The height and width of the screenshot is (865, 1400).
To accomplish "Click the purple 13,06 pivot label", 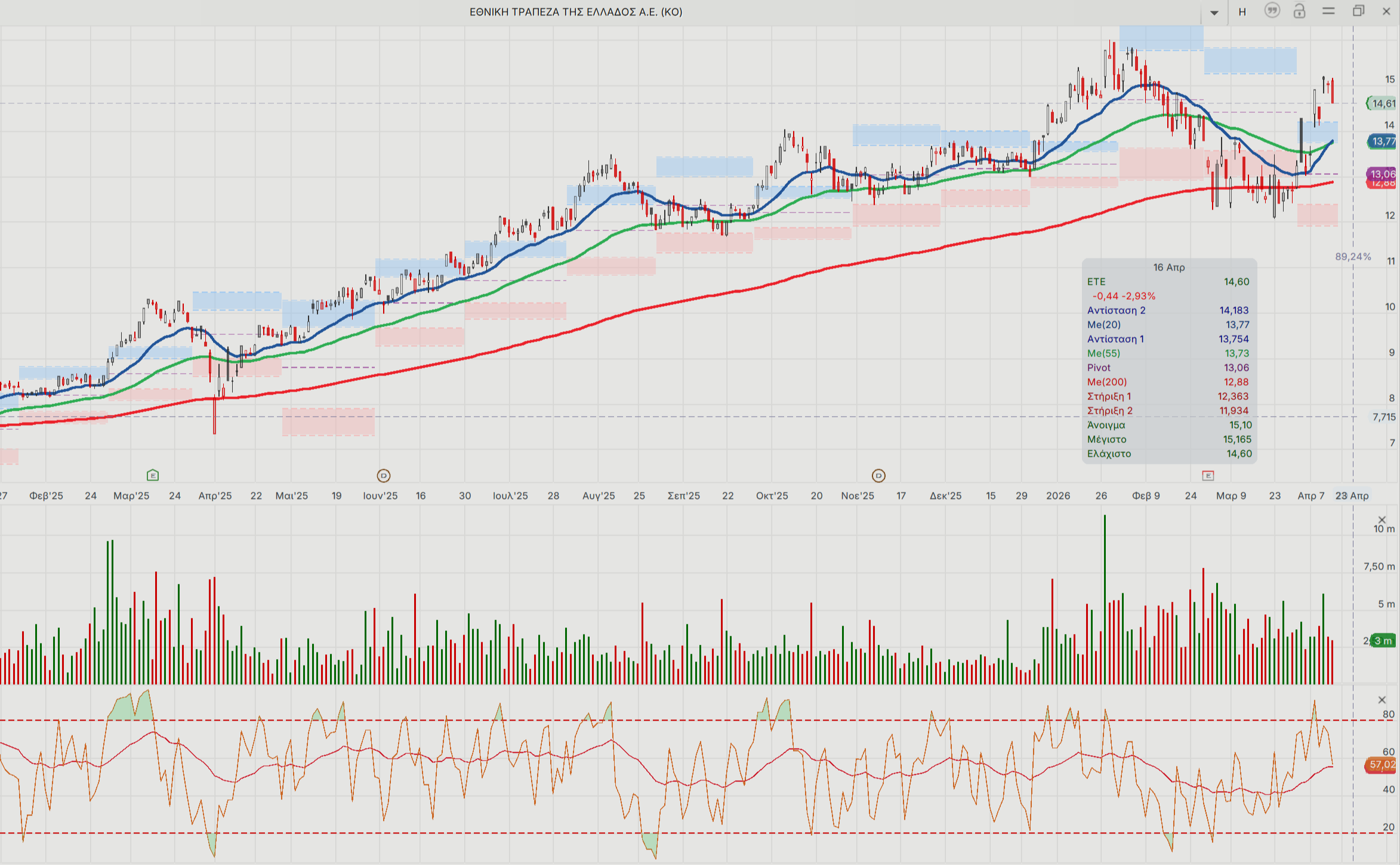I will pyautogui.click(x=1383, y=174).
